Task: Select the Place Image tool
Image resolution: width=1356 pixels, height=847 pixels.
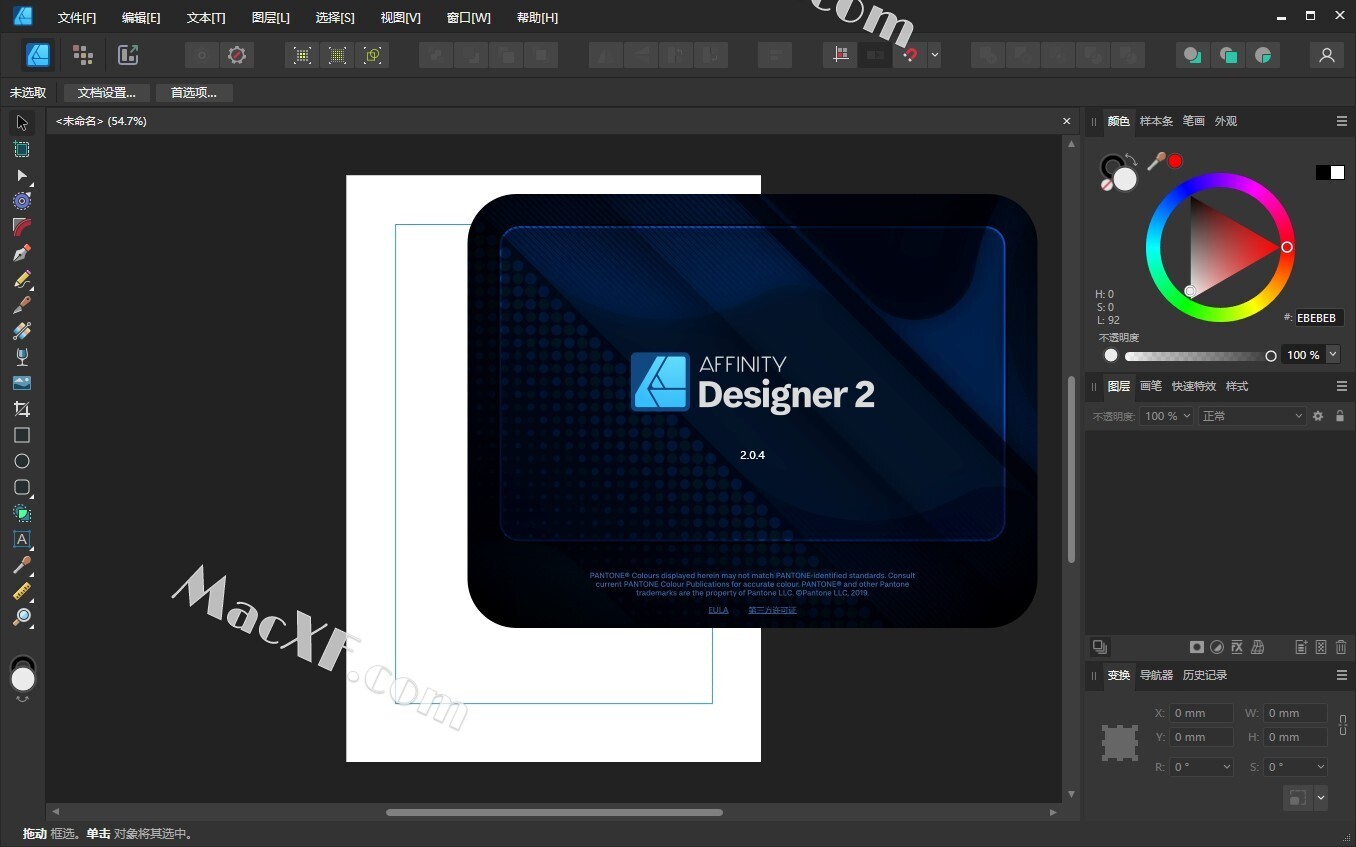Action: 22,383
